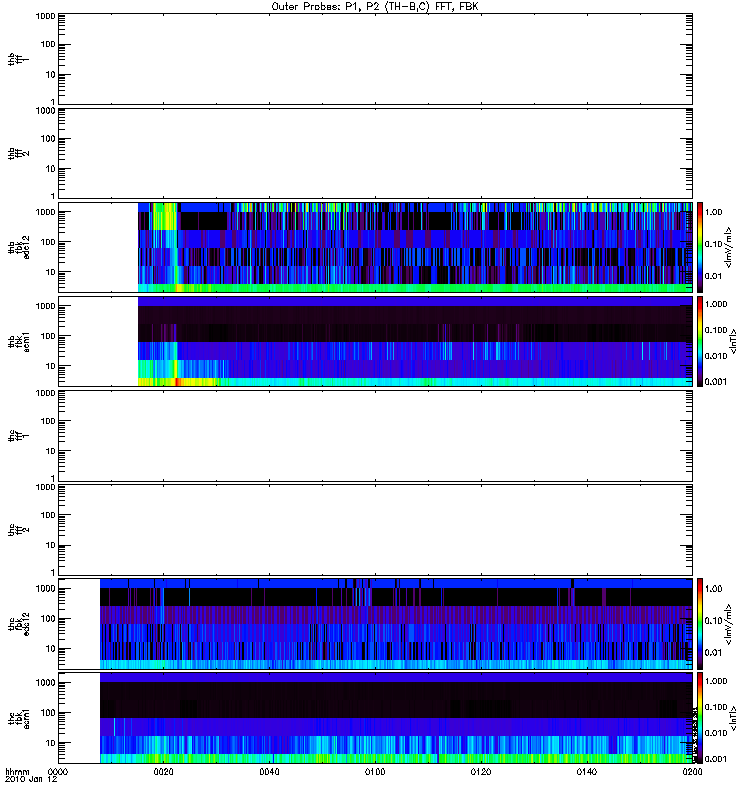Click the 'hhmm' axis unit label

tap(17, 772)
